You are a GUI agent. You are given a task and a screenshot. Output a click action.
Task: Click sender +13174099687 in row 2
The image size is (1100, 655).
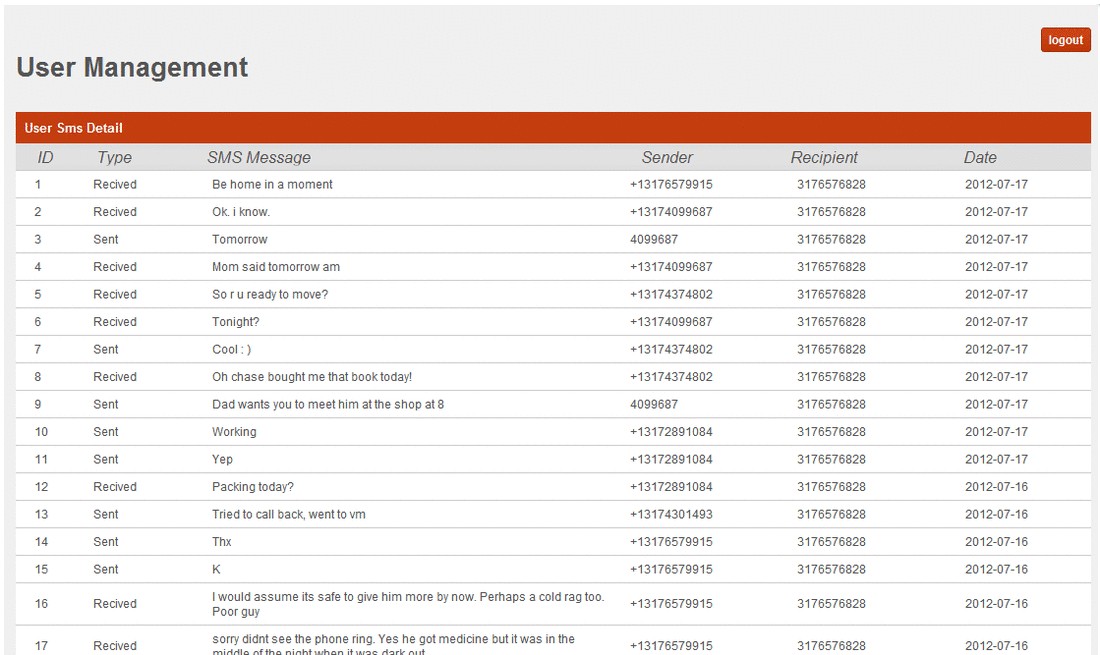coord(671,212)
